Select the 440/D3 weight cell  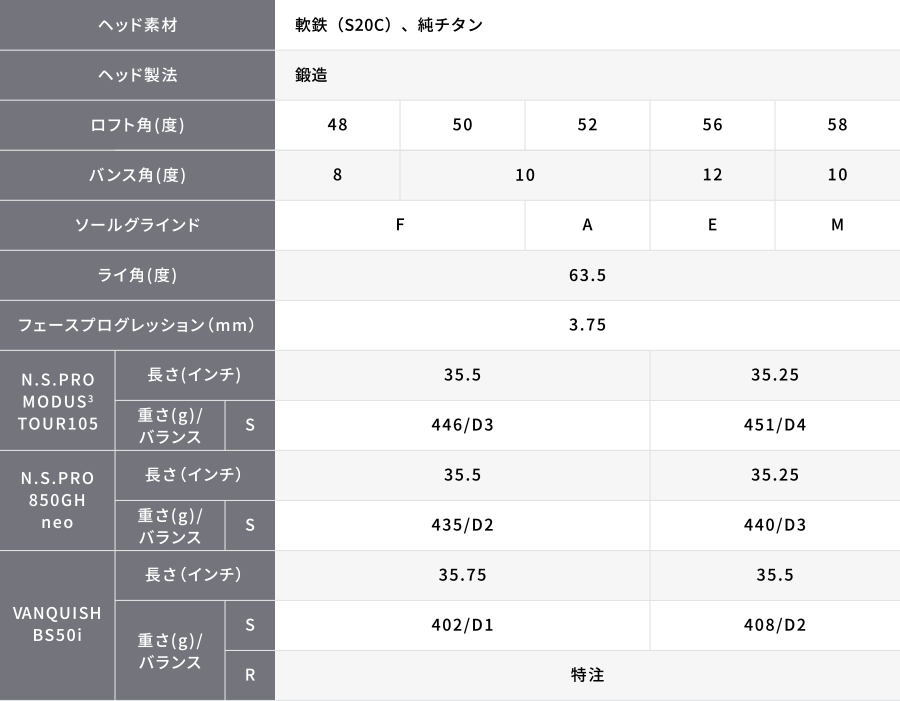click(775, 525)
